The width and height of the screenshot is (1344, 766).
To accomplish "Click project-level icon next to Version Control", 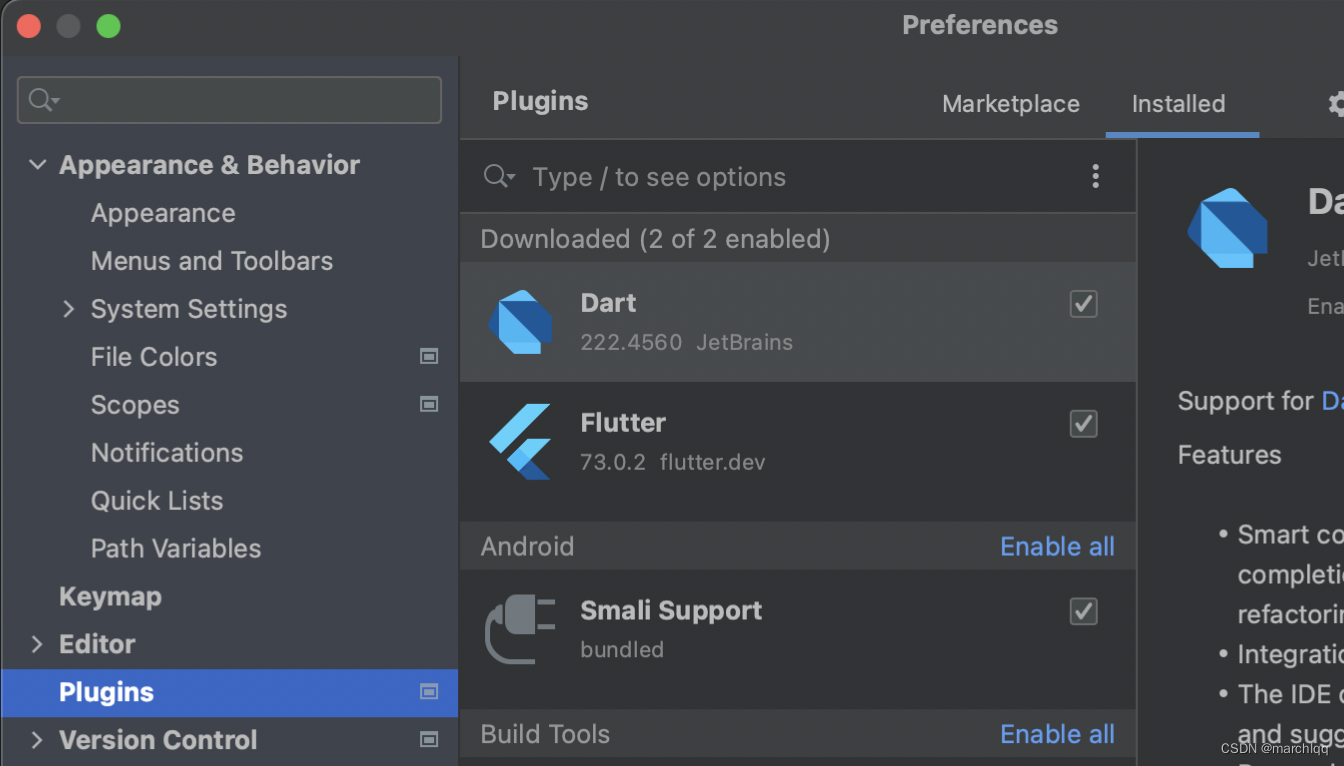I will pyautogui.click(x=429, y=739).
